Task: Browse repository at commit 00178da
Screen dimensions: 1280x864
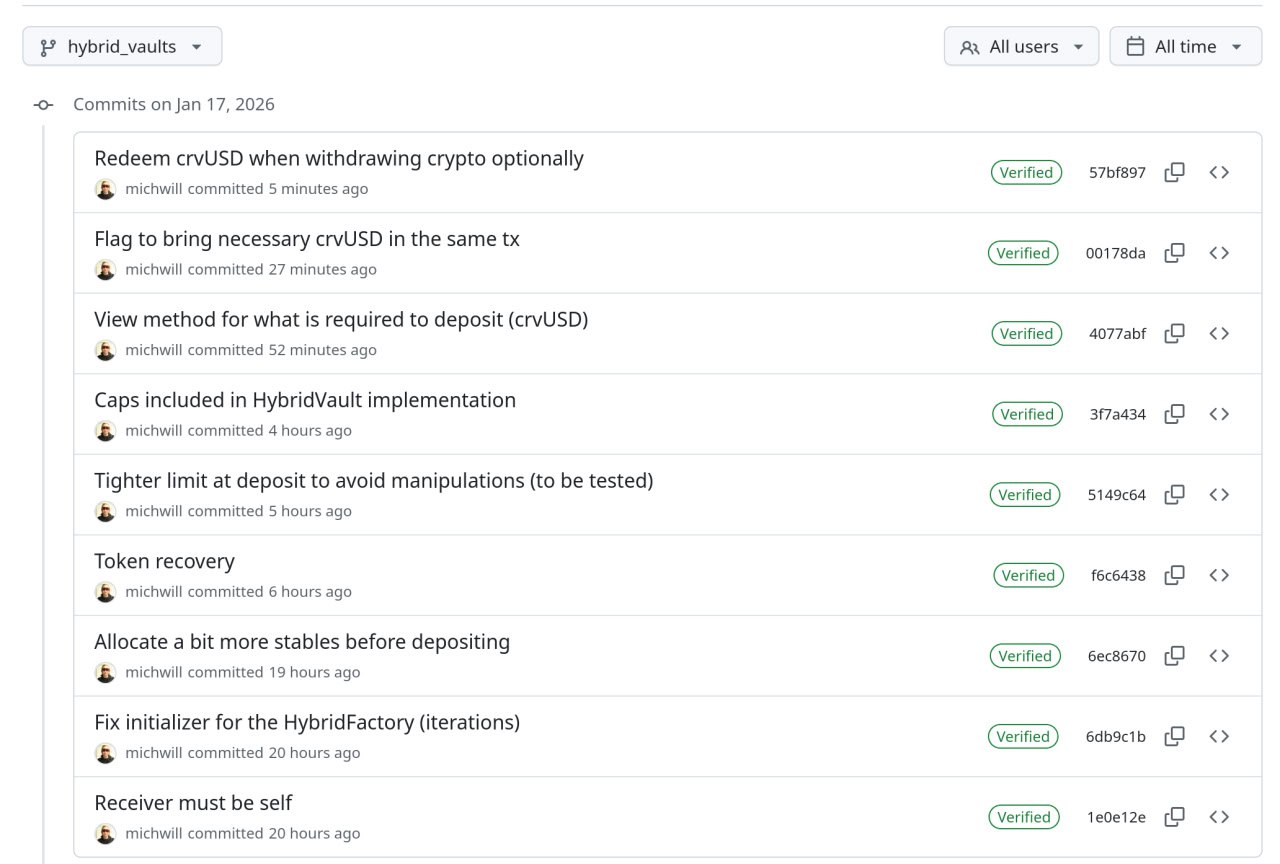Action: coord(1219,253)
